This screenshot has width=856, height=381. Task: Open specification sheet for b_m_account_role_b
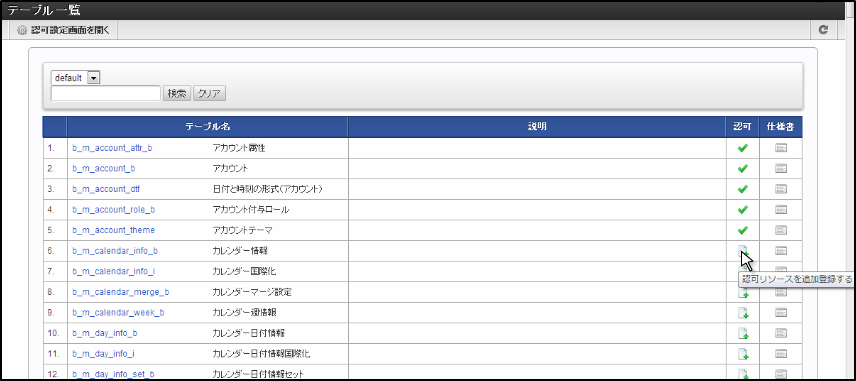[x=781, y=210]
